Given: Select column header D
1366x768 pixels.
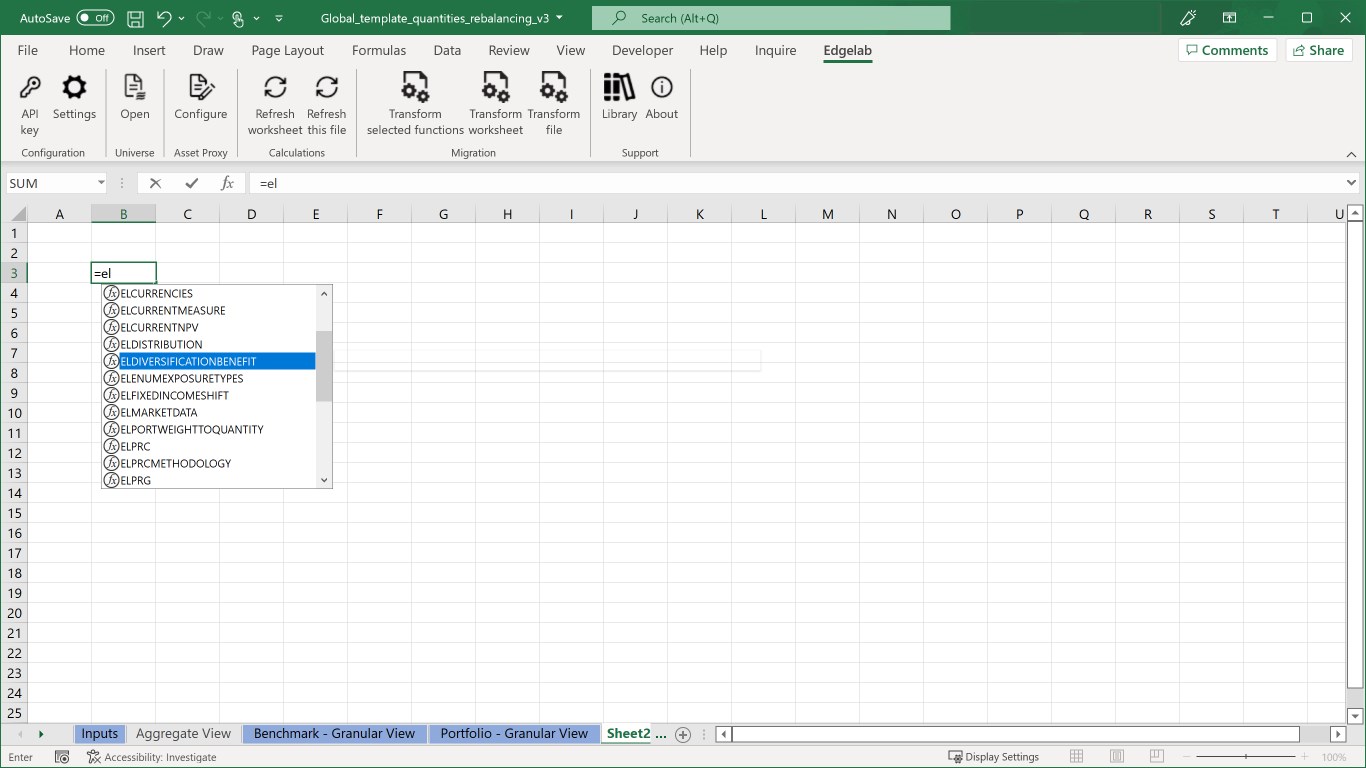Looking at the screenshot, I should (251, 214).
